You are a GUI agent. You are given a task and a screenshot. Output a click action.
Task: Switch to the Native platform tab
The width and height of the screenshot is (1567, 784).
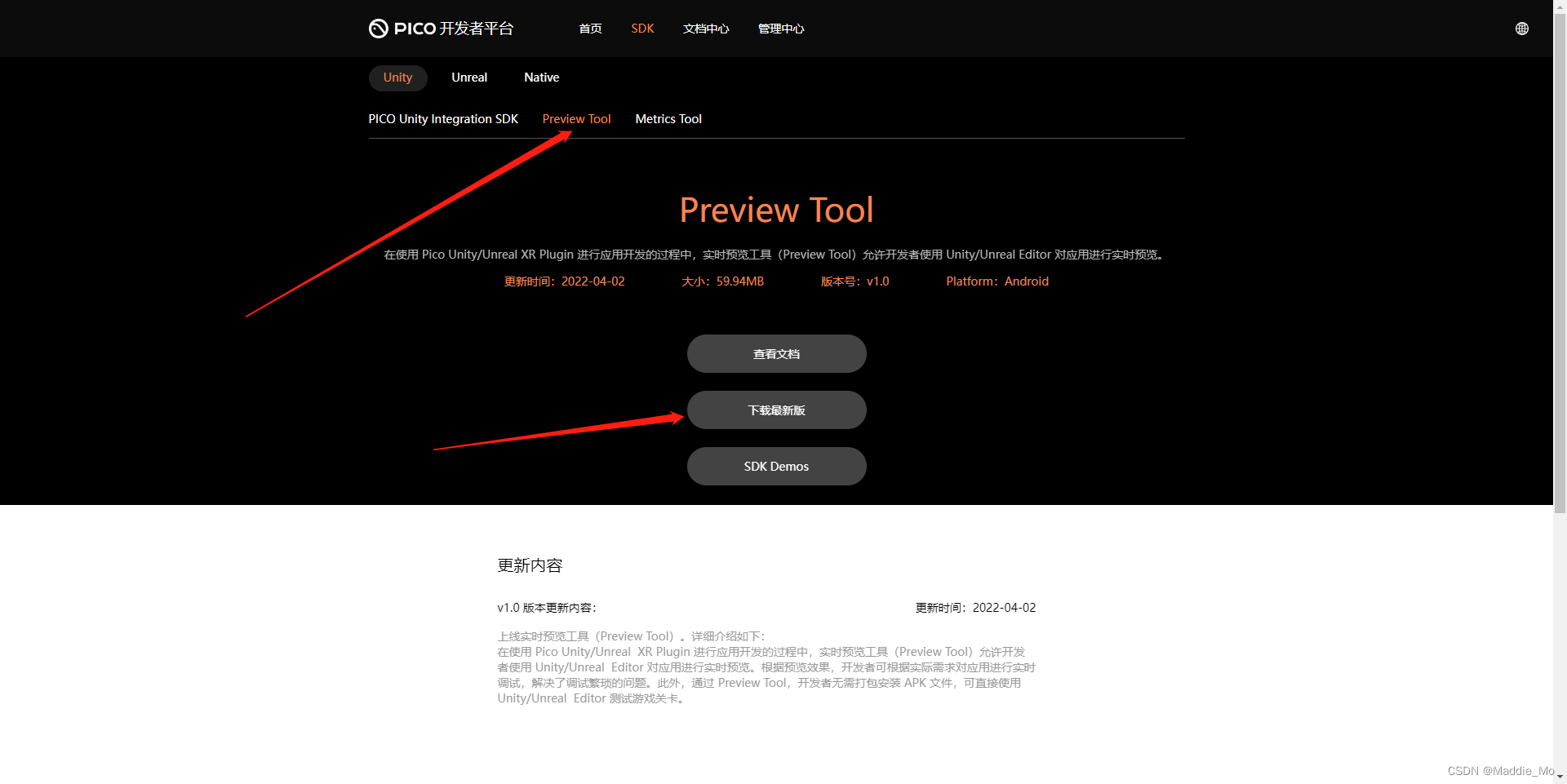pyautogui.click(x=542, y=78)
